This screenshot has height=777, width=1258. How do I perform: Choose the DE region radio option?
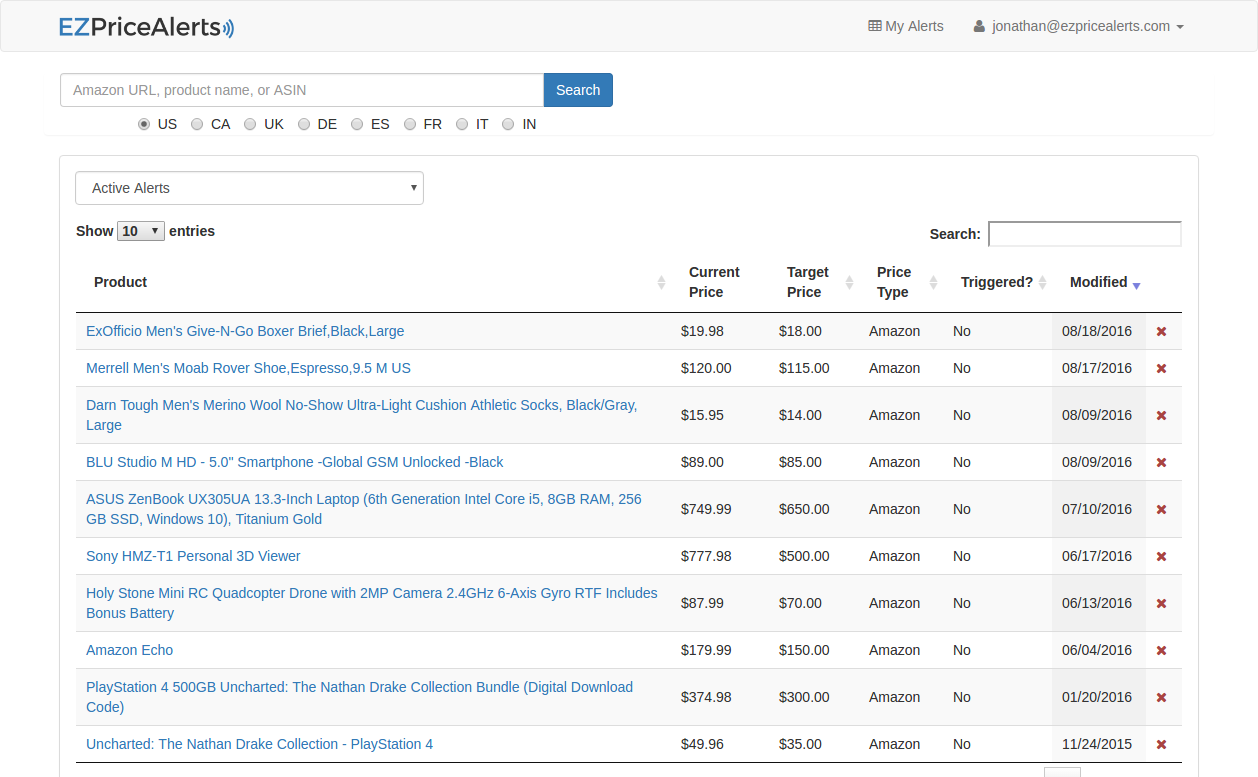pos(304,125)
